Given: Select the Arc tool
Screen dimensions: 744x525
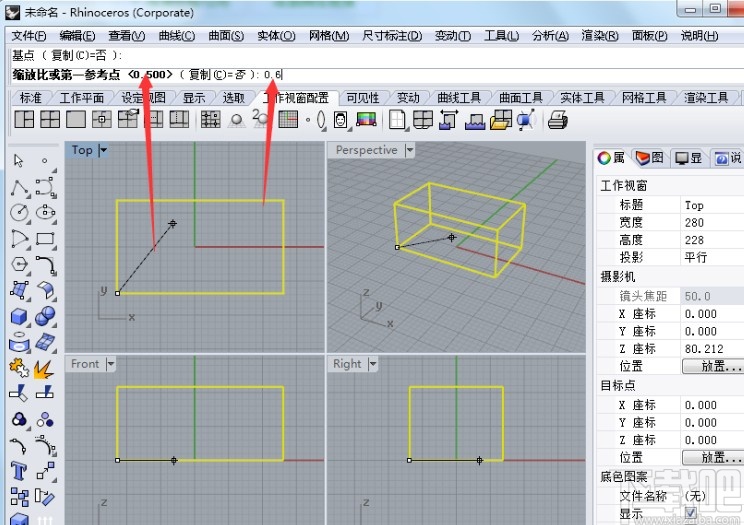Looking at the screenshot, I should (x=19, y=239).
